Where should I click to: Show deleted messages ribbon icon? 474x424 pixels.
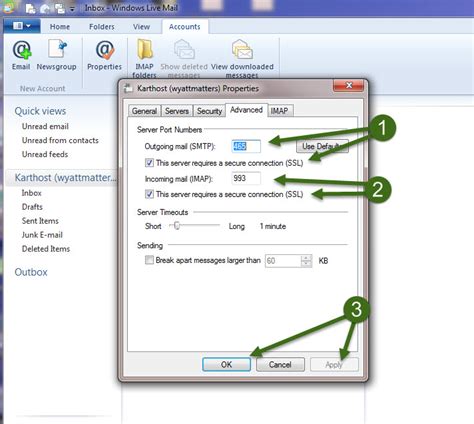coord(184,59)
